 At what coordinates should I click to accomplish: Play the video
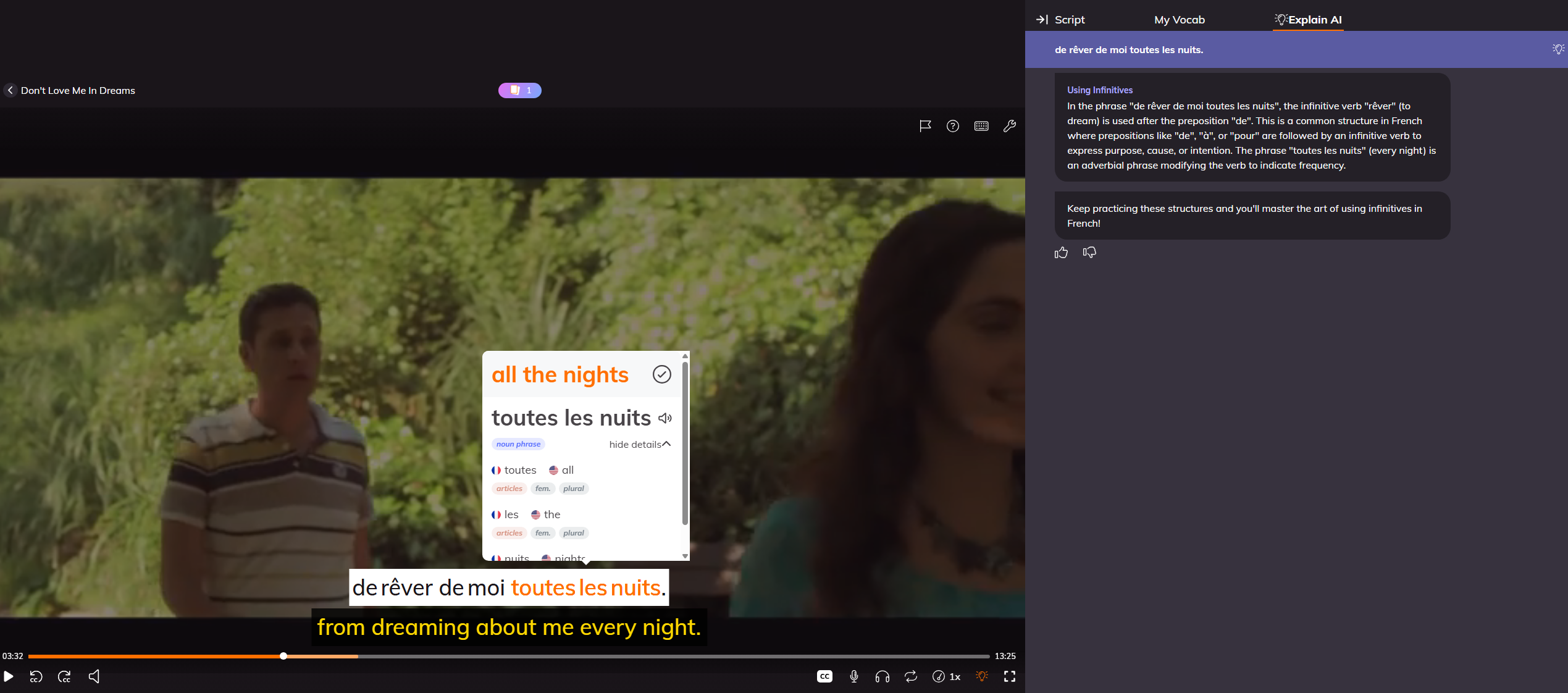click(9, 676)
